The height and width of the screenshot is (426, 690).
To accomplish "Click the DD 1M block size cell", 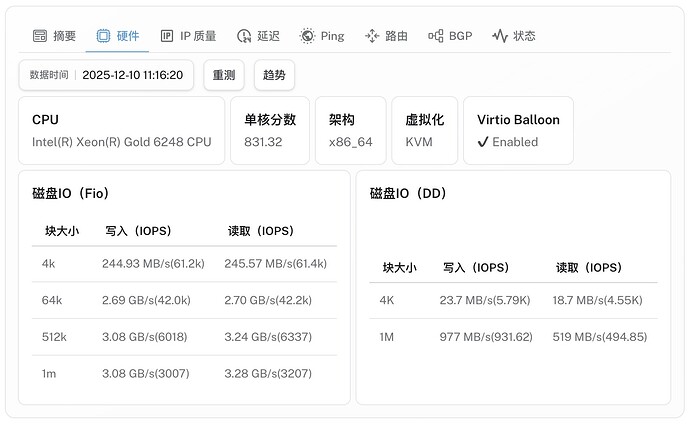I will (386, 337).
